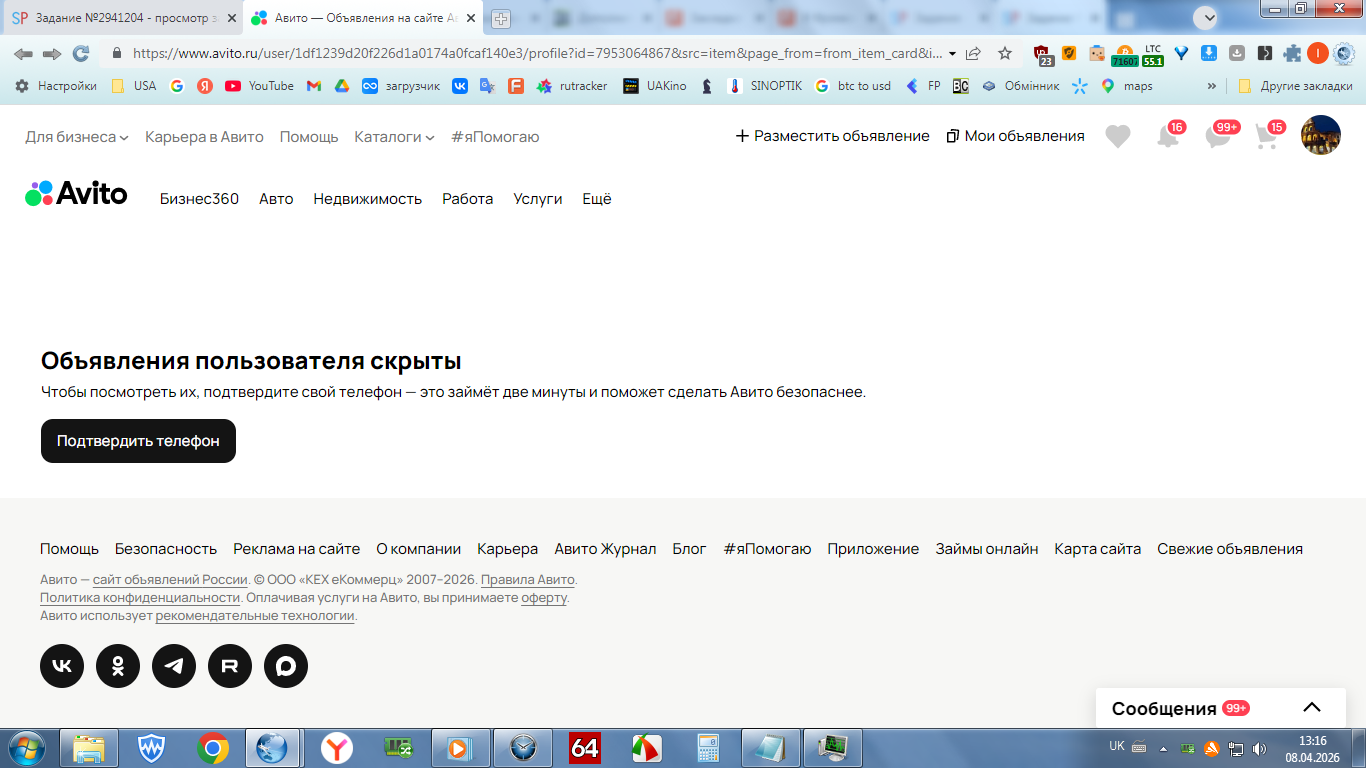Open Свежие объявления footer link
The image size is (1366, 768).
1230,549
